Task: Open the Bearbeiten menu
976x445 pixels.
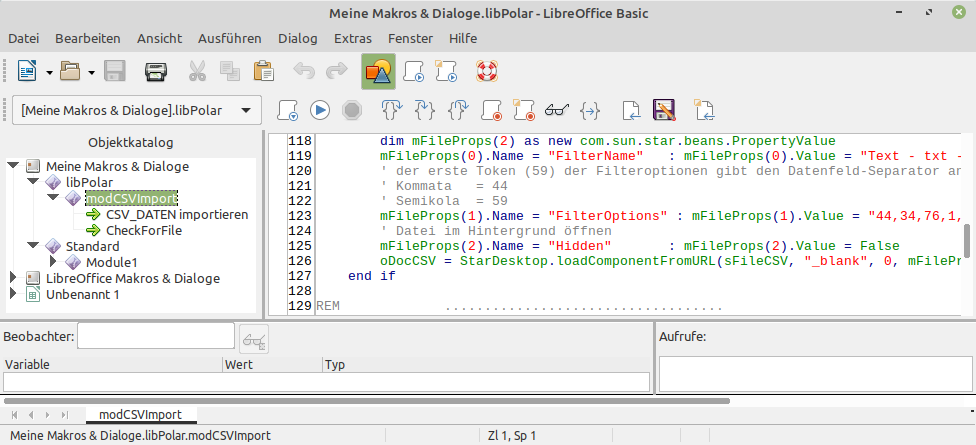Action: [x=88, y=39]
